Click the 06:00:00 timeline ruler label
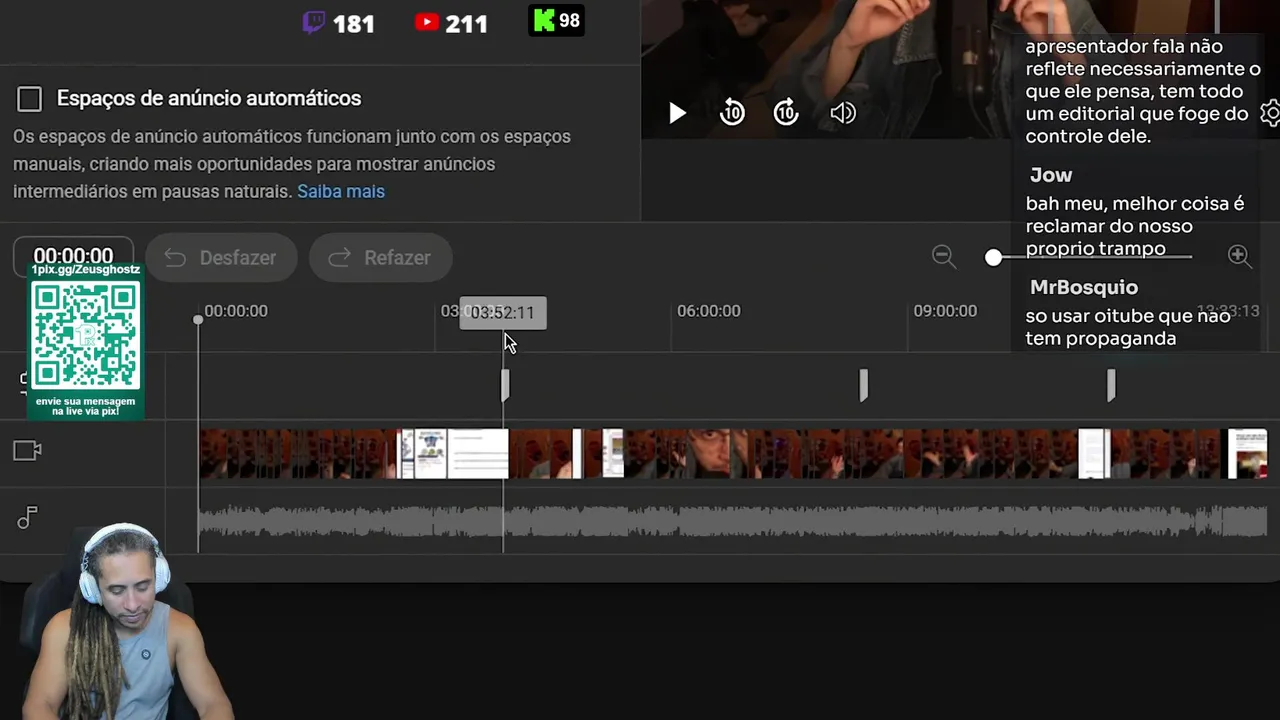The width and height of the screenshot is (1280, 720). 709,311
